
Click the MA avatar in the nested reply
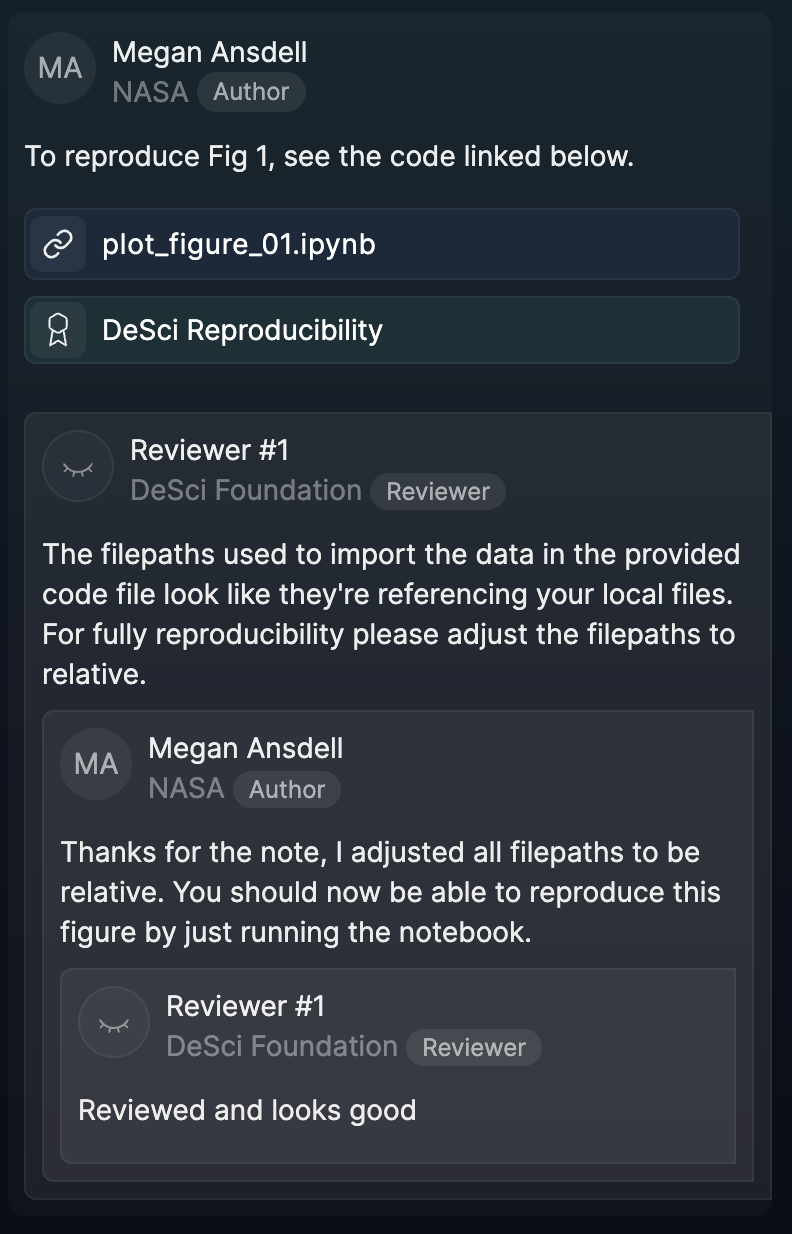[x=96, y=765]
